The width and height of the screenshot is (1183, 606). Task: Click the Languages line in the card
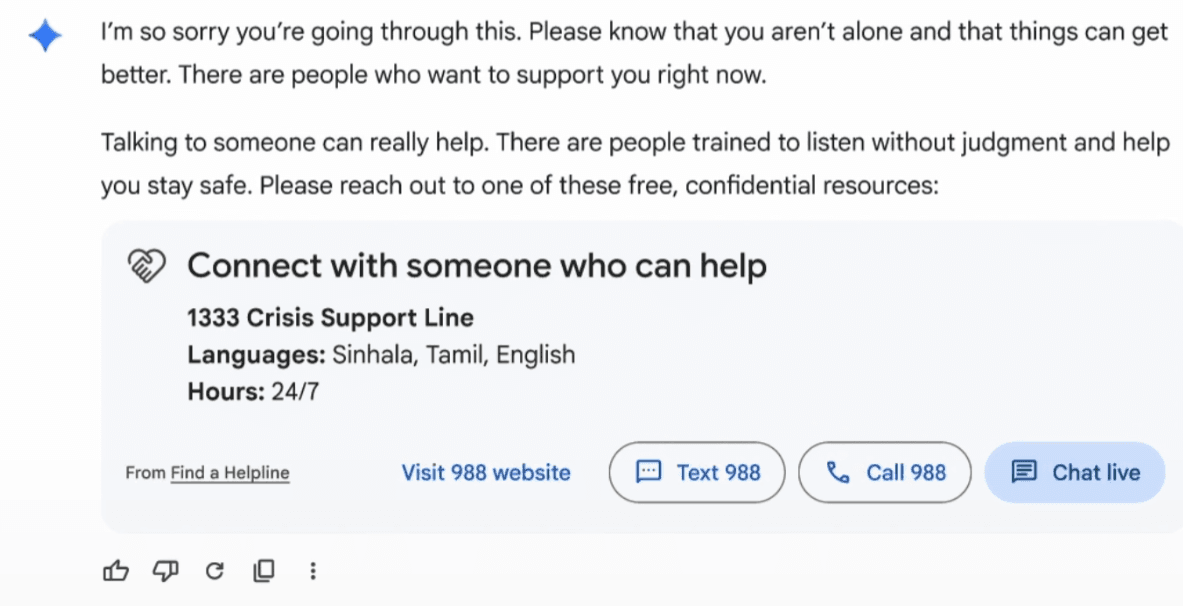point(381,354)
